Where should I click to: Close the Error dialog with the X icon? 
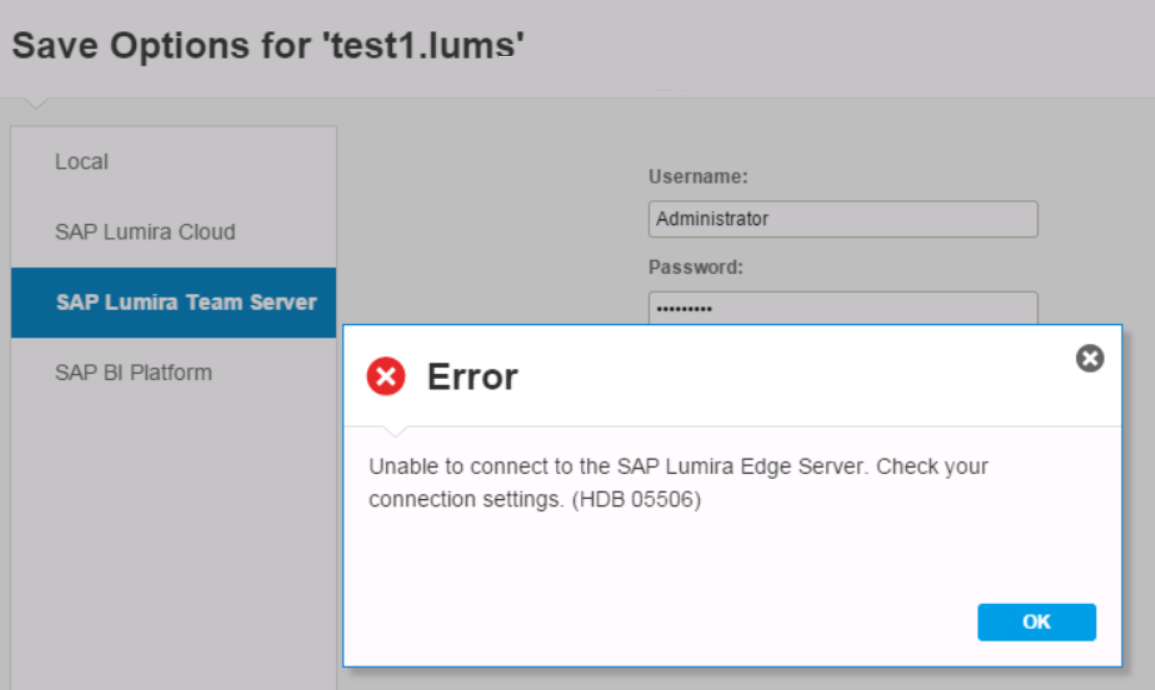(1089, 359)
